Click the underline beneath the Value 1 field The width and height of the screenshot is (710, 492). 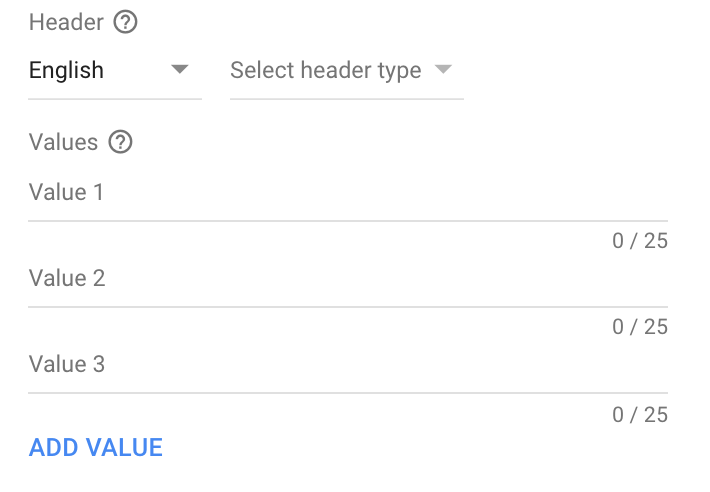pos(347,221)
